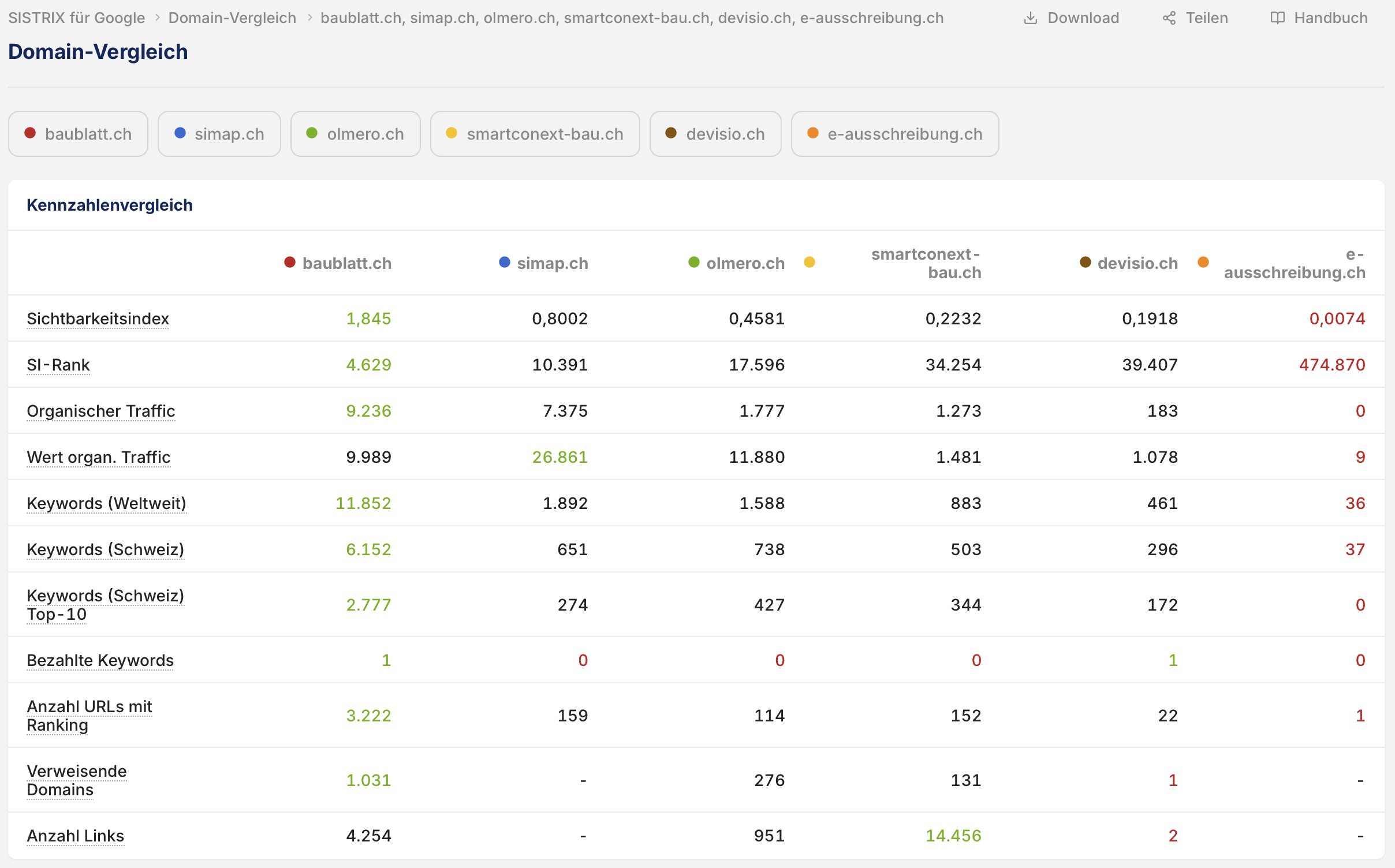Click the Wert organ. Traffic value 26.861

click(x=560, y=457)
